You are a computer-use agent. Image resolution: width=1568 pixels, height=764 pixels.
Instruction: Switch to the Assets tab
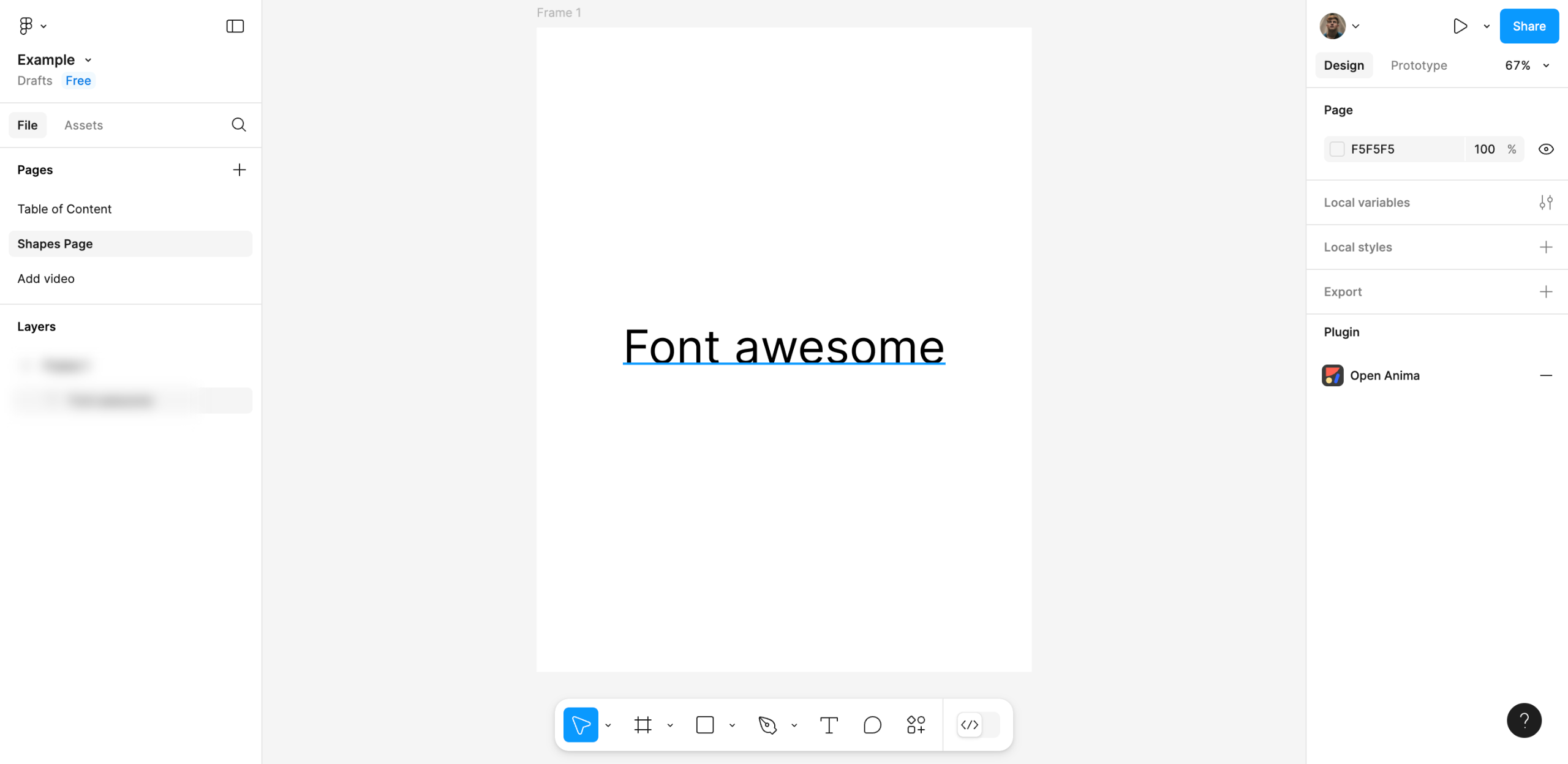(83, 125)
